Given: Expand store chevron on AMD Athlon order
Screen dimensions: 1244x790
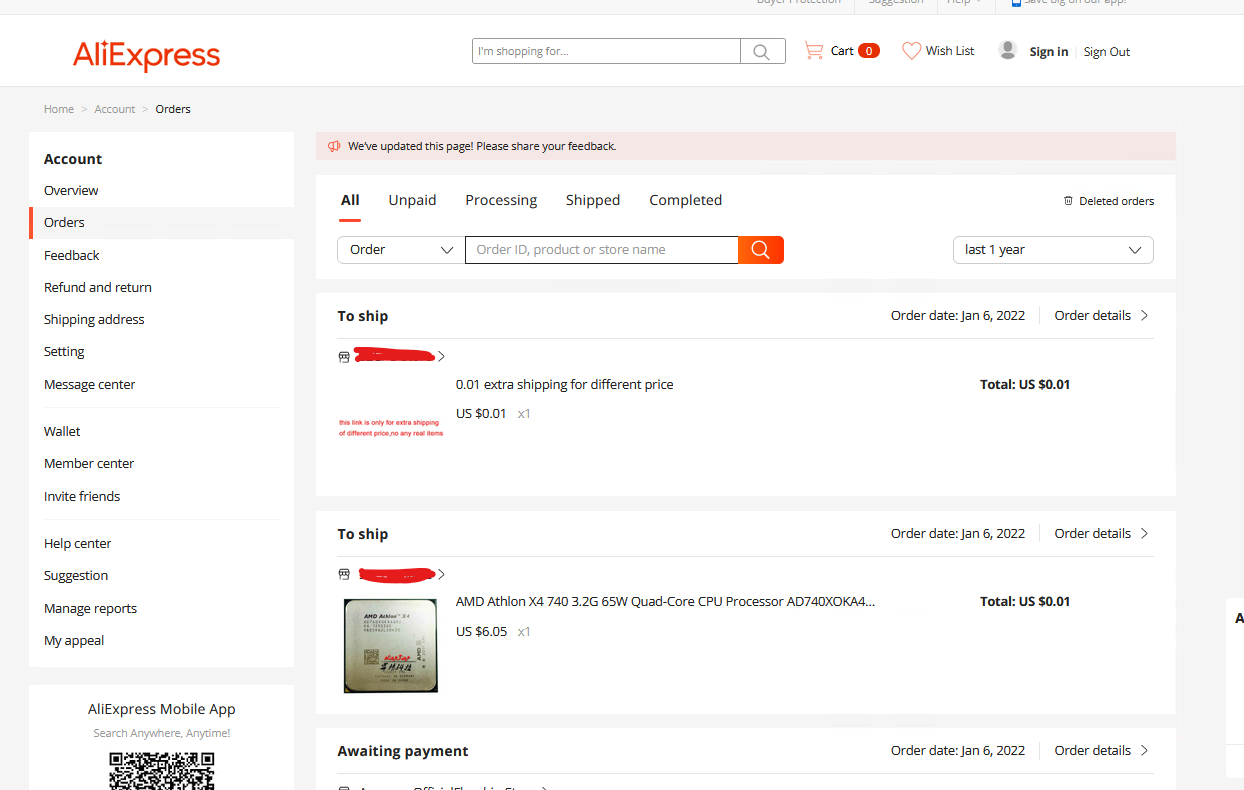Looking at the screenshot, I should tap(441, 574).
